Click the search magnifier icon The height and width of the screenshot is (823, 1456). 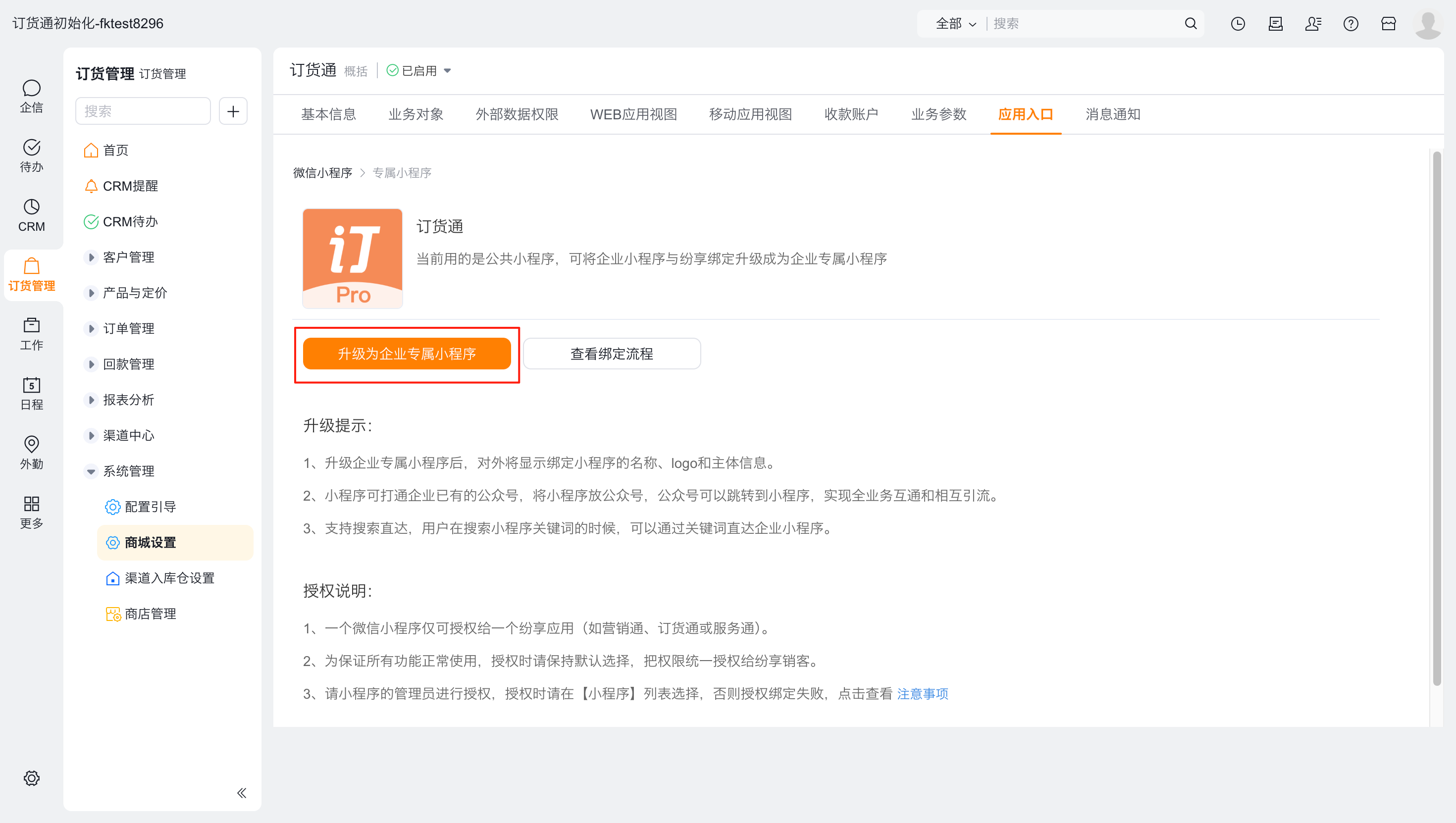pyautogui.click(x=1191, y=24)
